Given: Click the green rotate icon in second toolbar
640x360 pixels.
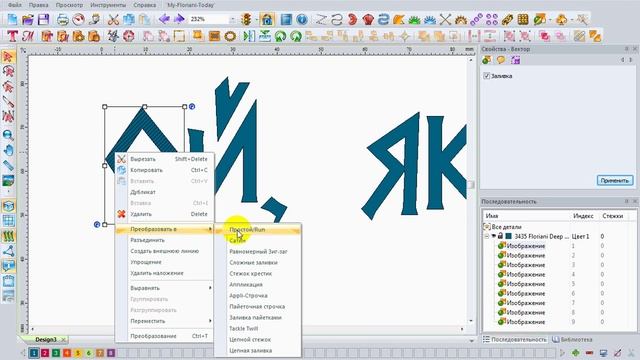Looking at the screenshot, I should [x=280, y=36].
